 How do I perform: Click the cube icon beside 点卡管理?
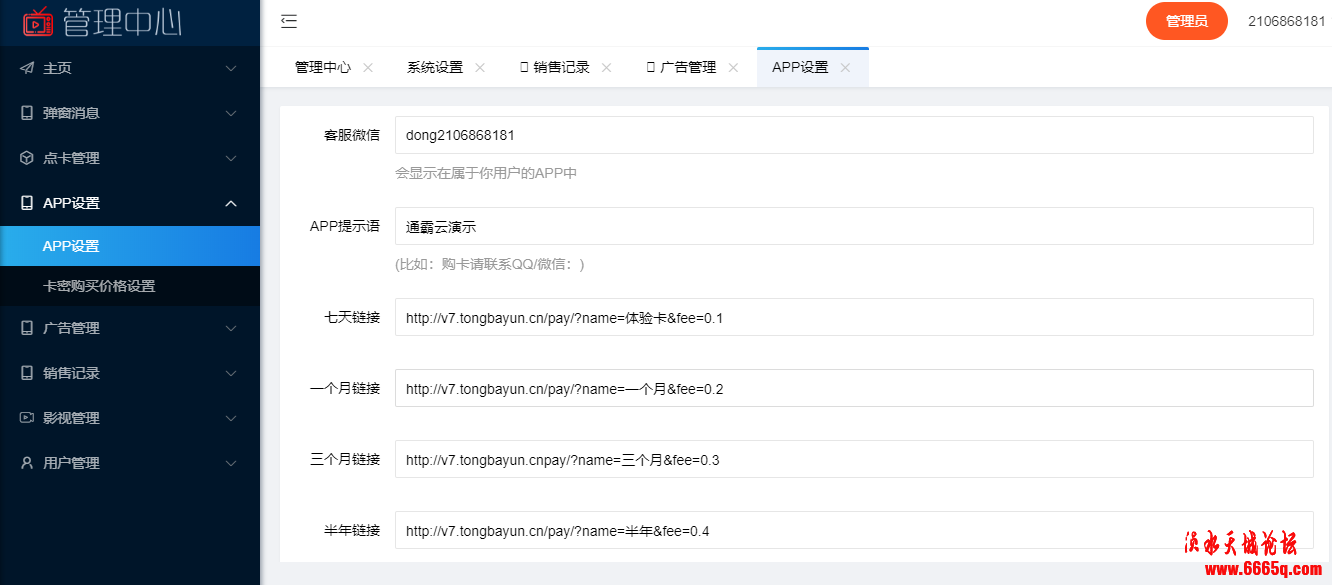pyautogui.click(x=27, y=158)
